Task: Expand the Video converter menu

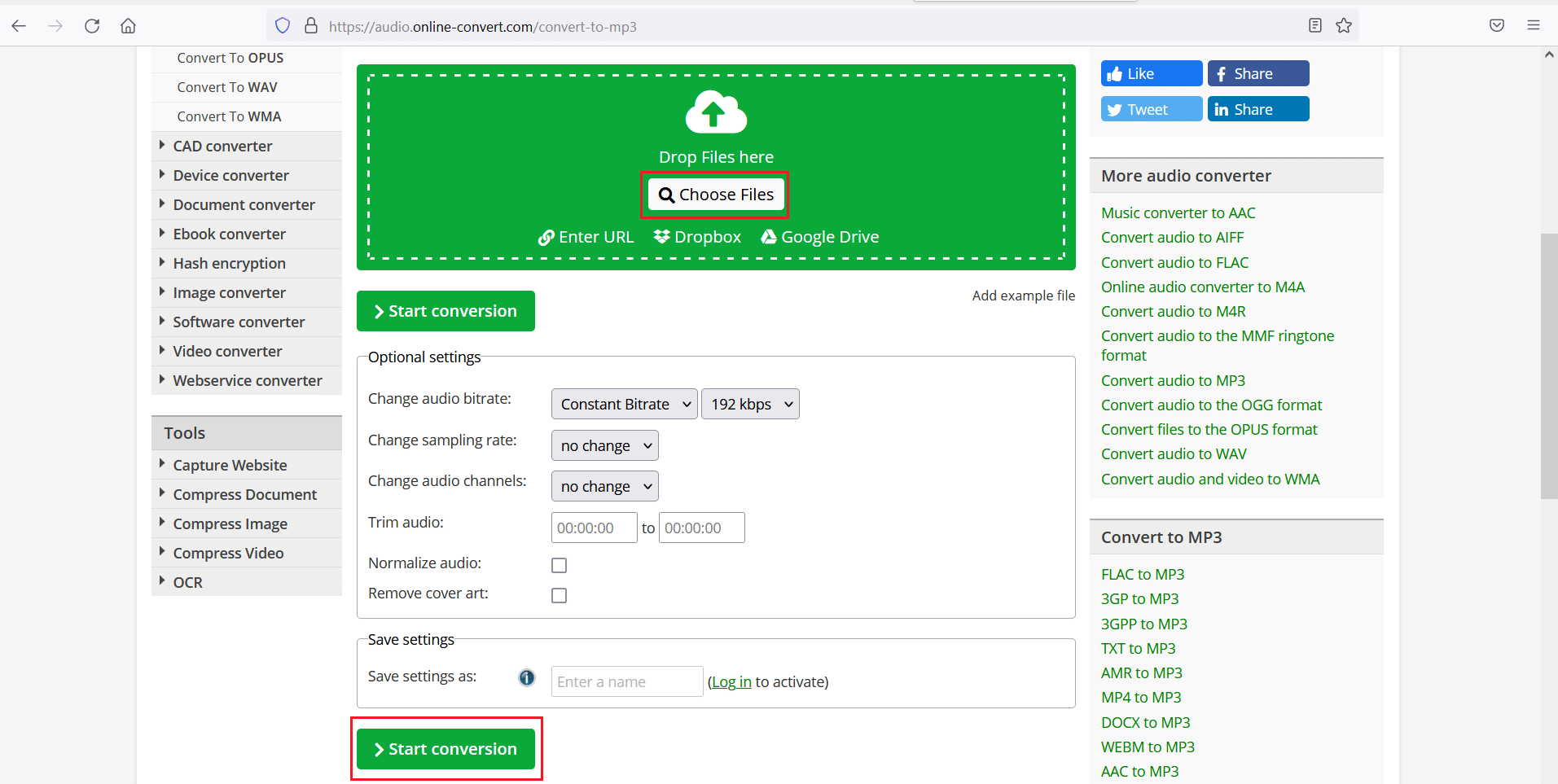Action: click(227, 352)
